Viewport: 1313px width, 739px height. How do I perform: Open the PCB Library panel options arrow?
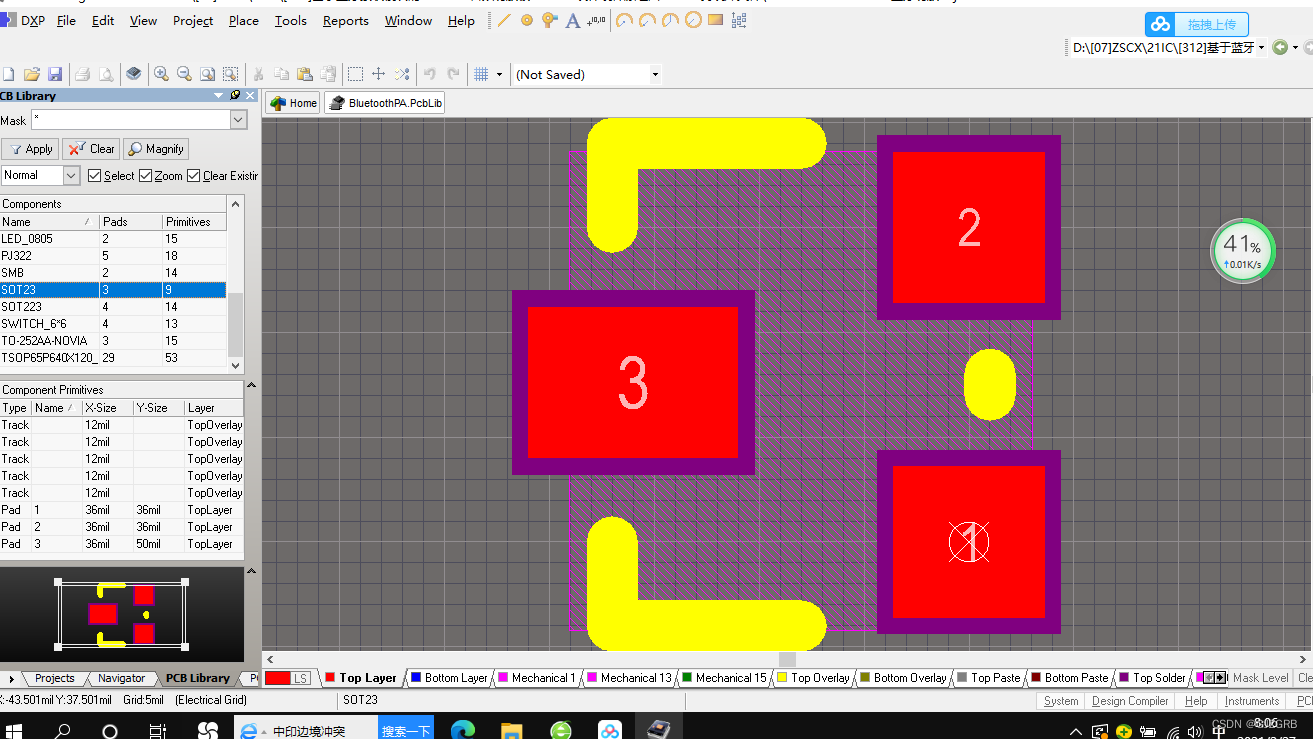(219, 96)
